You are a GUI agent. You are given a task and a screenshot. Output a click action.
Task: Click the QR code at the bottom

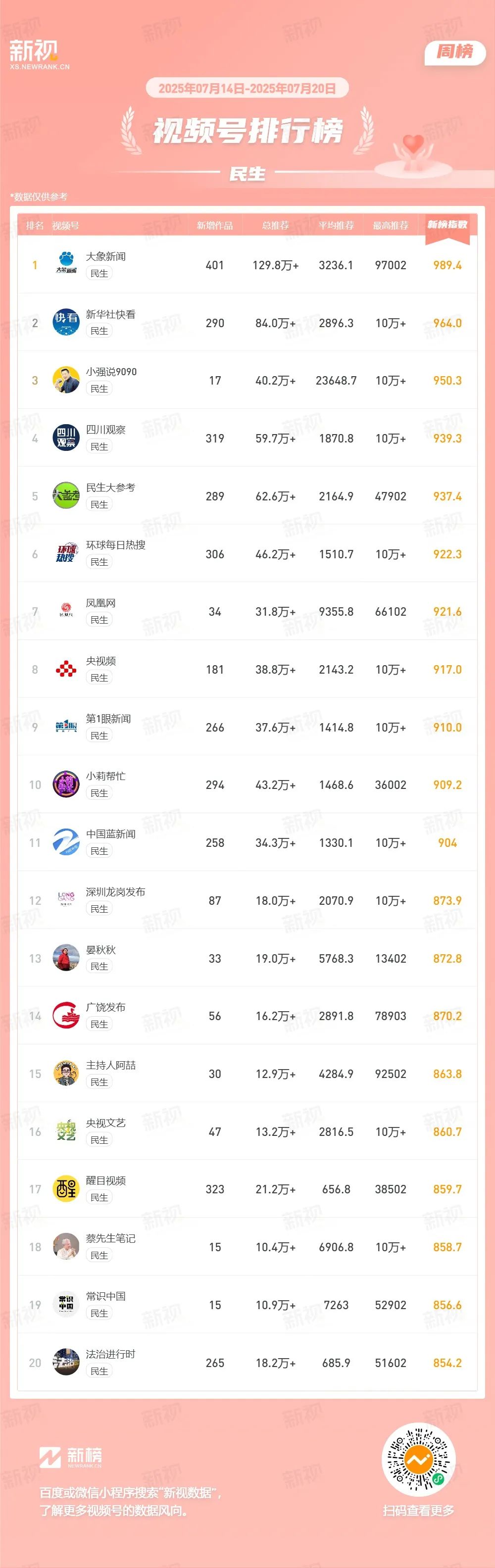tap(418, 1460)
